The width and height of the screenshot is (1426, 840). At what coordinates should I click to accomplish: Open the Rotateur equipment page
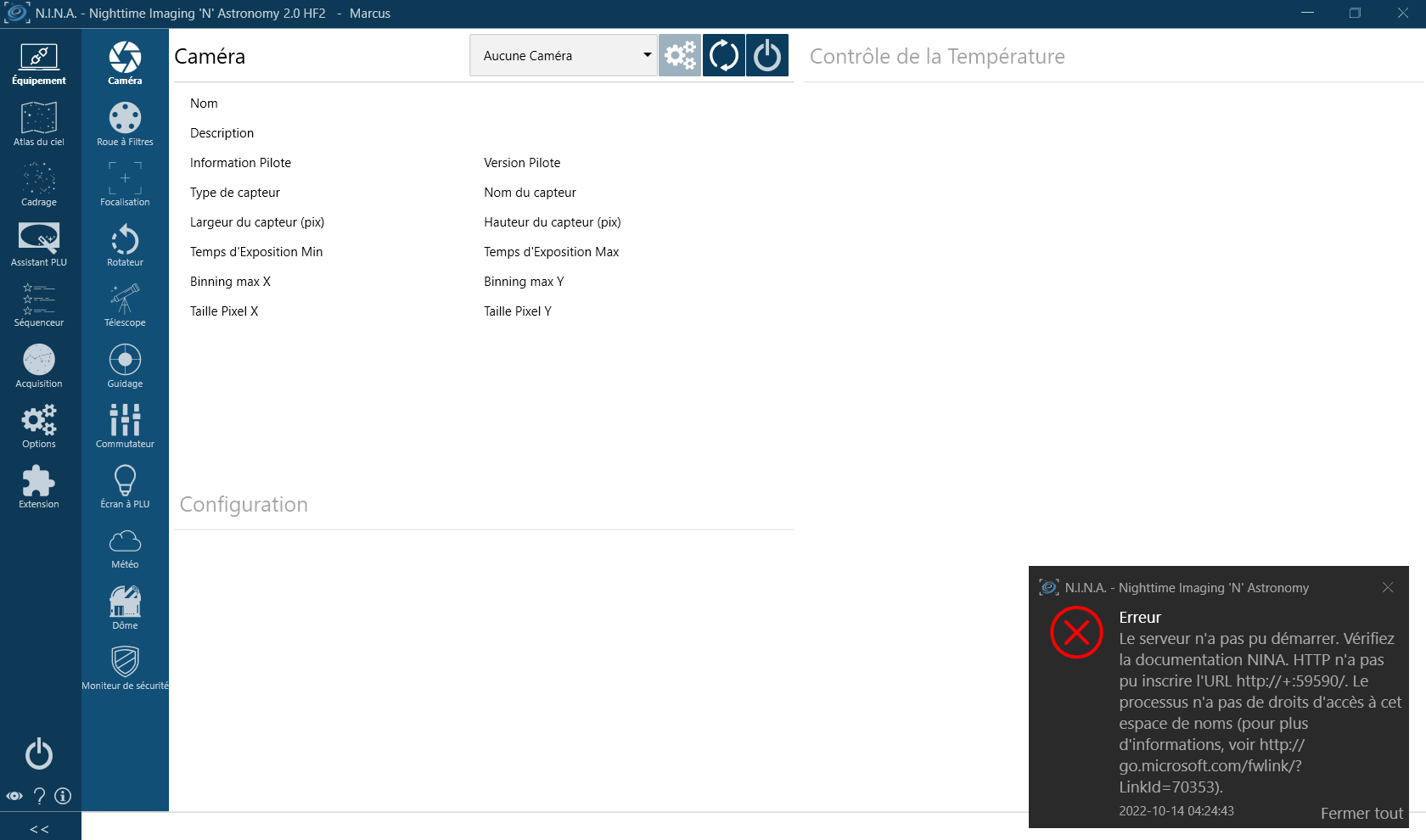tap(125, 244)
